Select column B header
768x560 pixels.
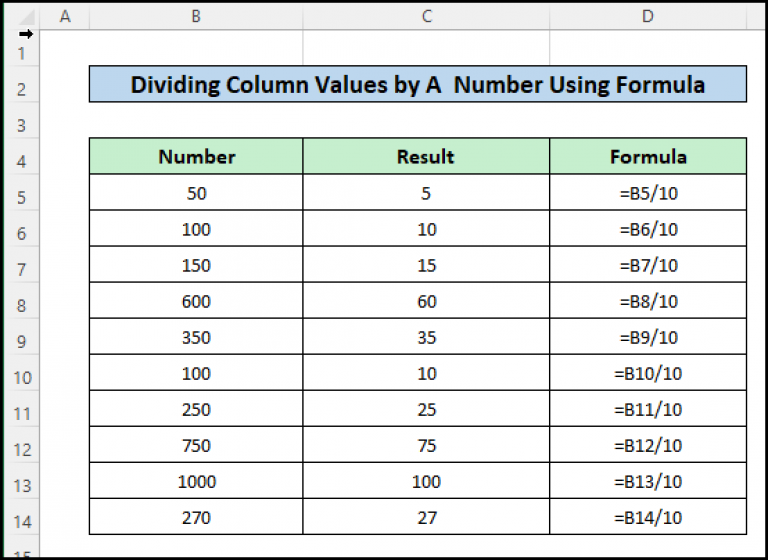coord(196,17)
